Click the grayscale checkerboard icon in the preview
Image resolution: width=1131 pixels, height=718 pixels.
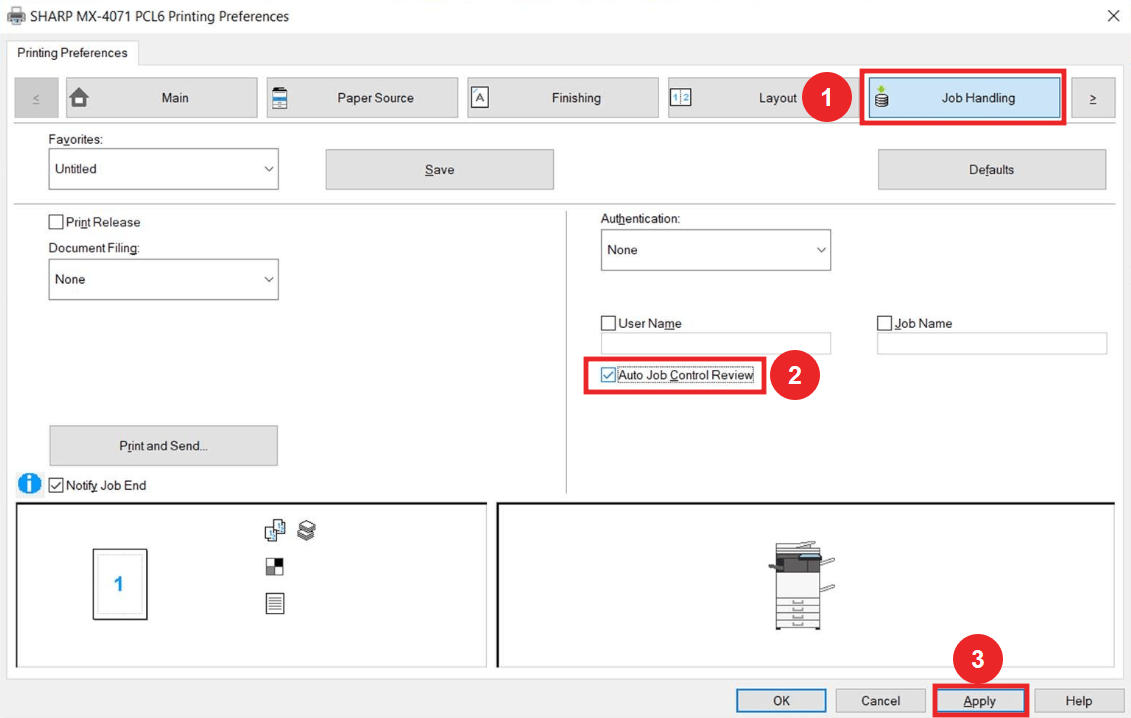275,566
